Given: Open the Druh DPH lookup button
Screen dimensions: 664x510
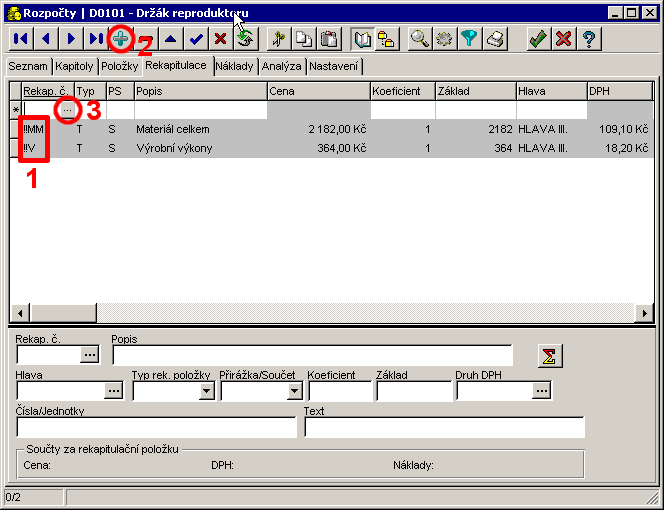Looking at the screenshot, I should point(541,391).
